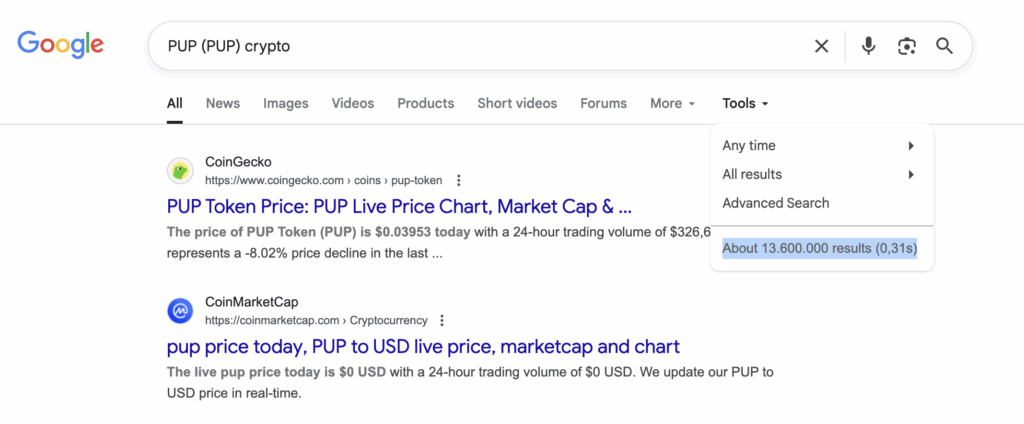Open the CoinGecko result options menu
The width and height of the screenshot is (1024, 424).
[x=459, y=181]
